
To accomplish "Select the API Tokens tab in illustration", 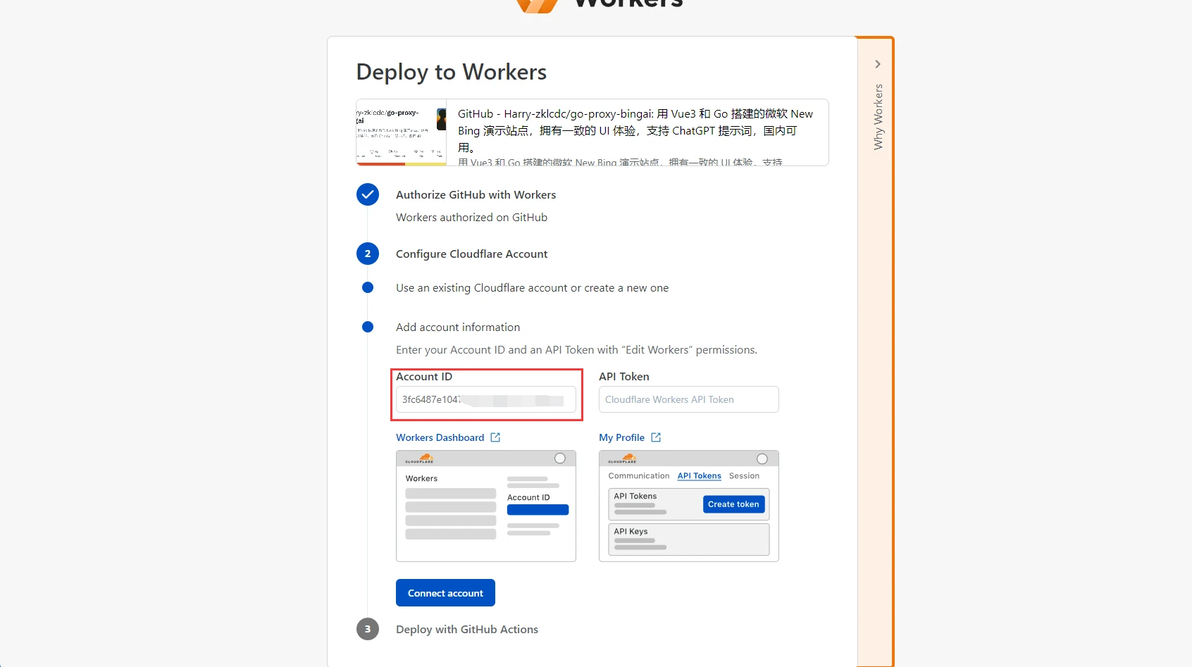I will tap(699, 476).
